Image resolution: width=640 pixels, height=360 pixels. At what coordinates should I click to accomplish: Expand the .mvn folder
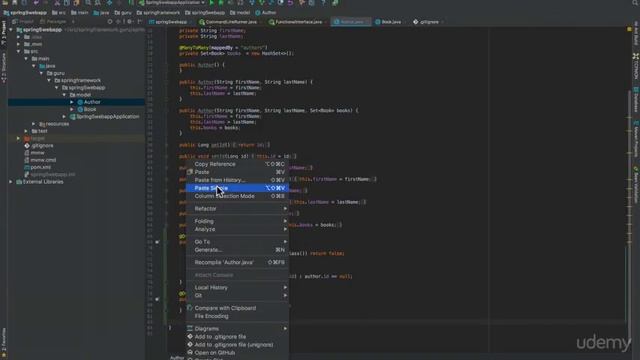18,44
